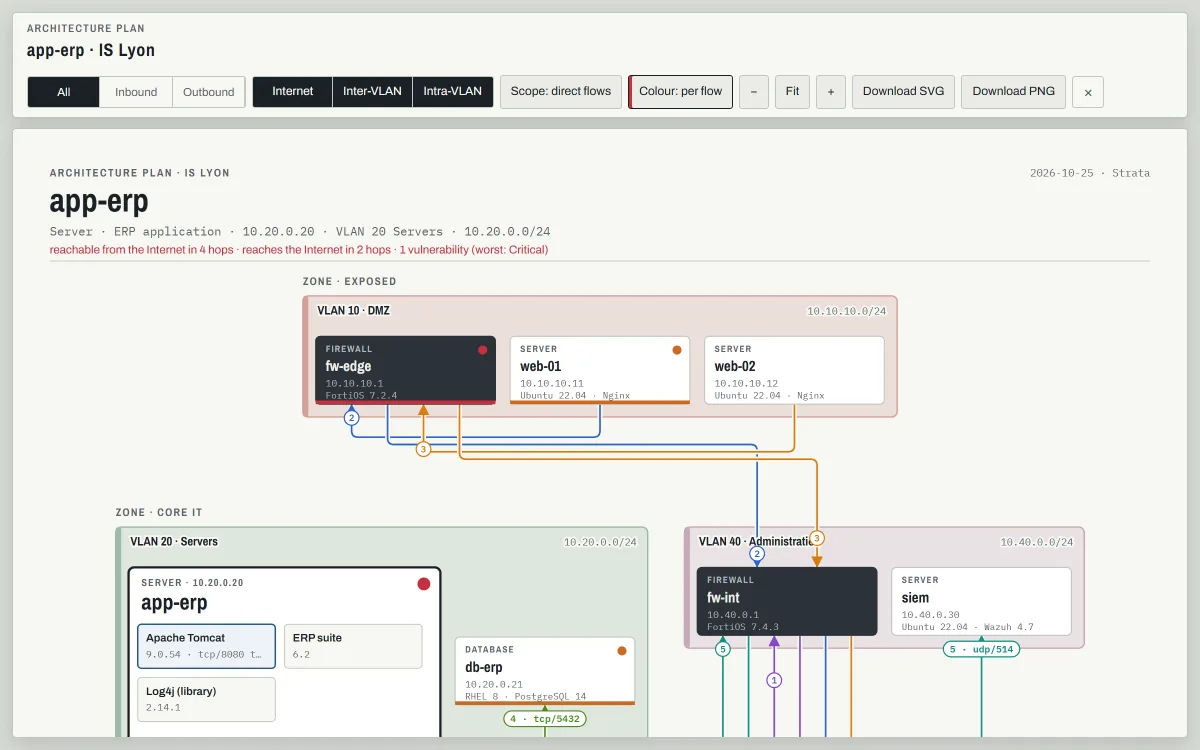Screen dimensions: 1200x750
Task: Select the All direction filter
Action: (64, 92)
